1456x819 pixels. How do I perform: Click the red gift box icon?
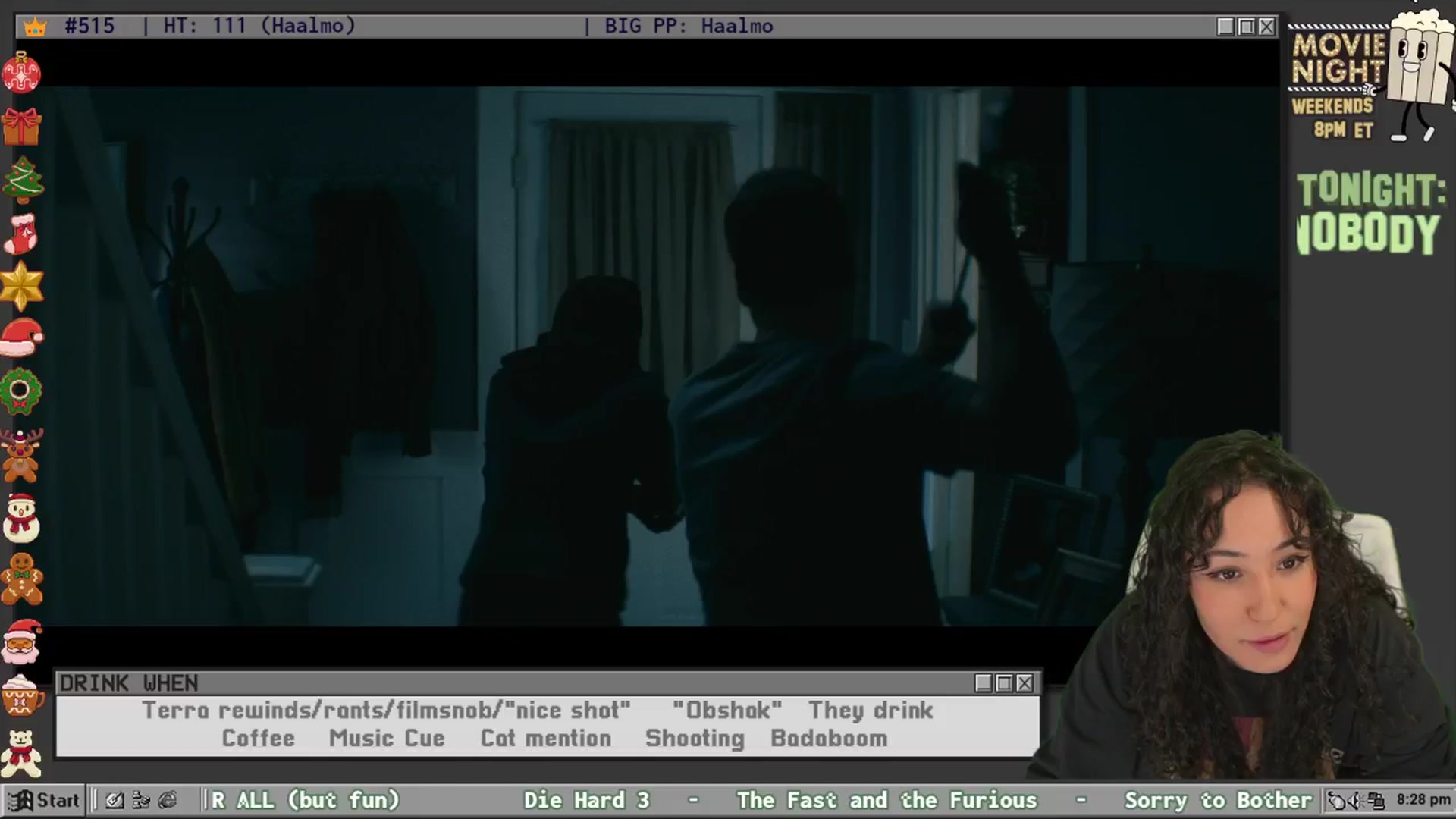pos(21,126)
